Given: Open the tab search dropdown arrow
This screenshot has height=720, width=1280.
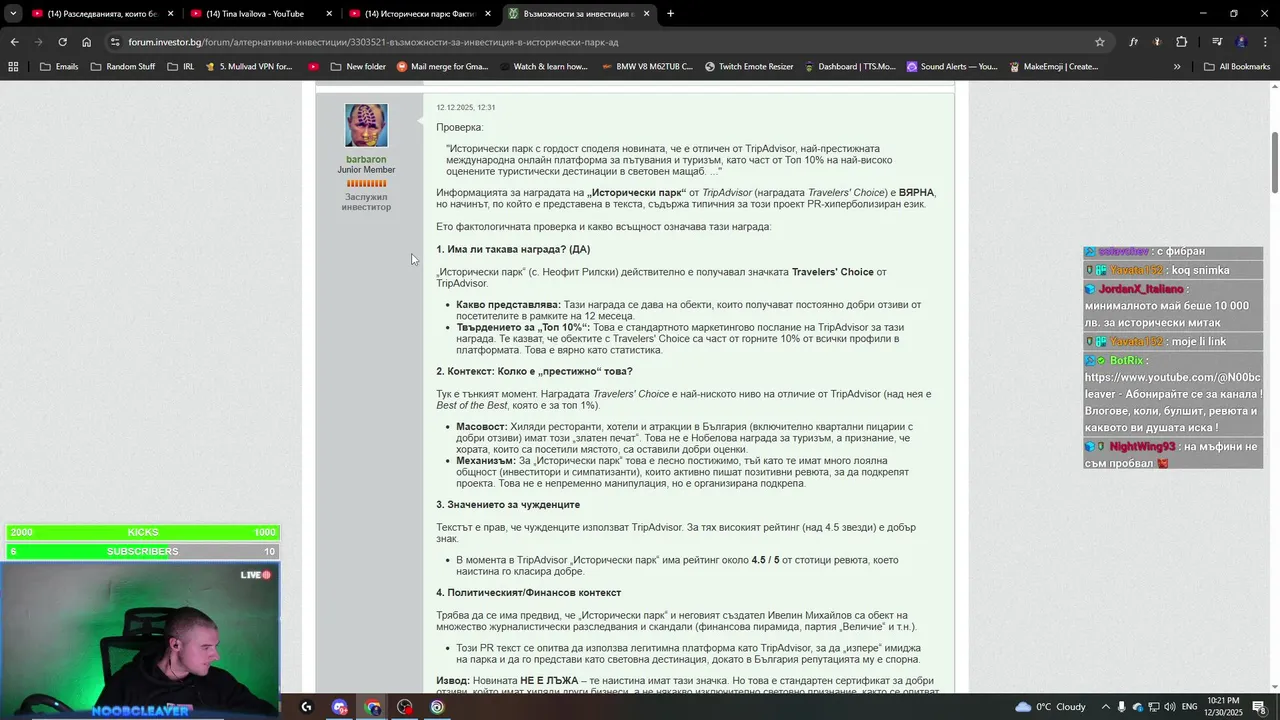Looking at the screenshot, I should 13,14.
